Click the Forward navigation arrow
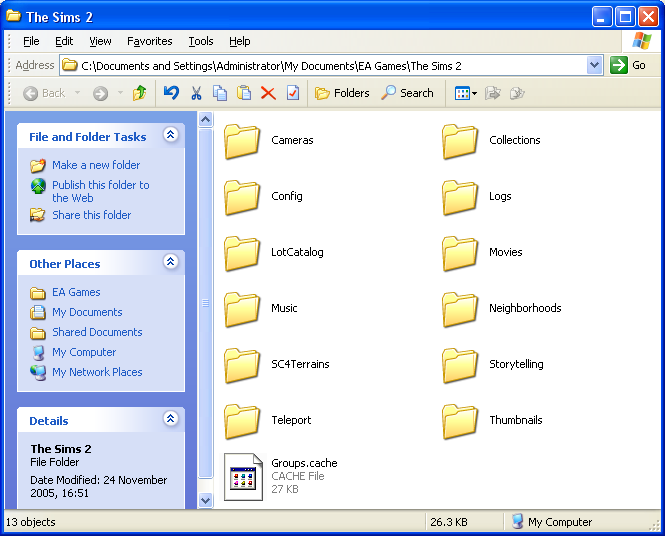This screenshot has width=665, height=536. tap(101, 93)
